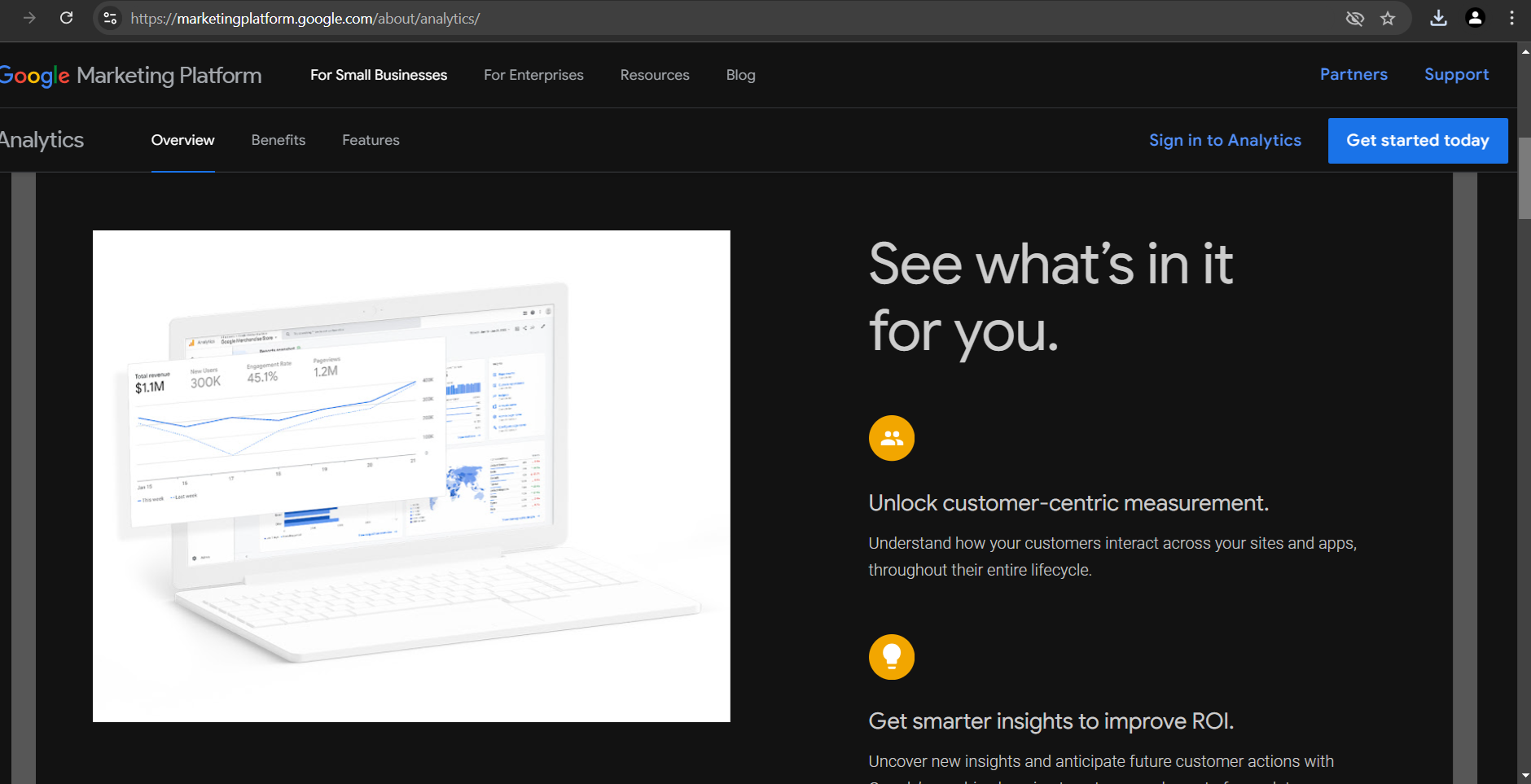Image resolution: width=1531 pixels, height=784 pixels.
Task: Open Chrome three-dot menu
Action: pos(1511,18)
